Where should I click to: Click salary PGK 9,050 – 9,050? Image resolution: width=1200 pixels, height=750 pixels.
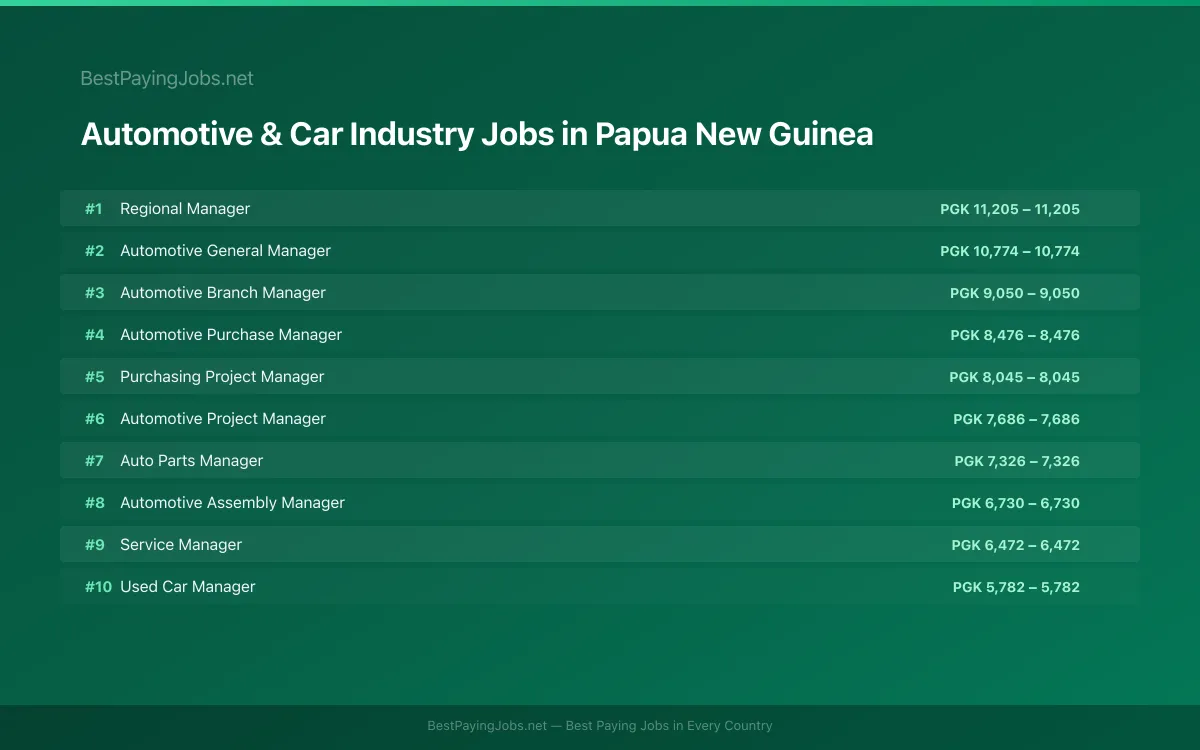(1015, 293)
